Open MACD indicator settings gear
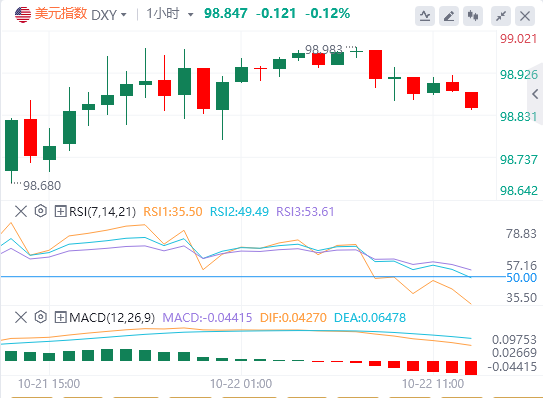The width and height of the screenshot is (543, 398). (x=41, y=317)
